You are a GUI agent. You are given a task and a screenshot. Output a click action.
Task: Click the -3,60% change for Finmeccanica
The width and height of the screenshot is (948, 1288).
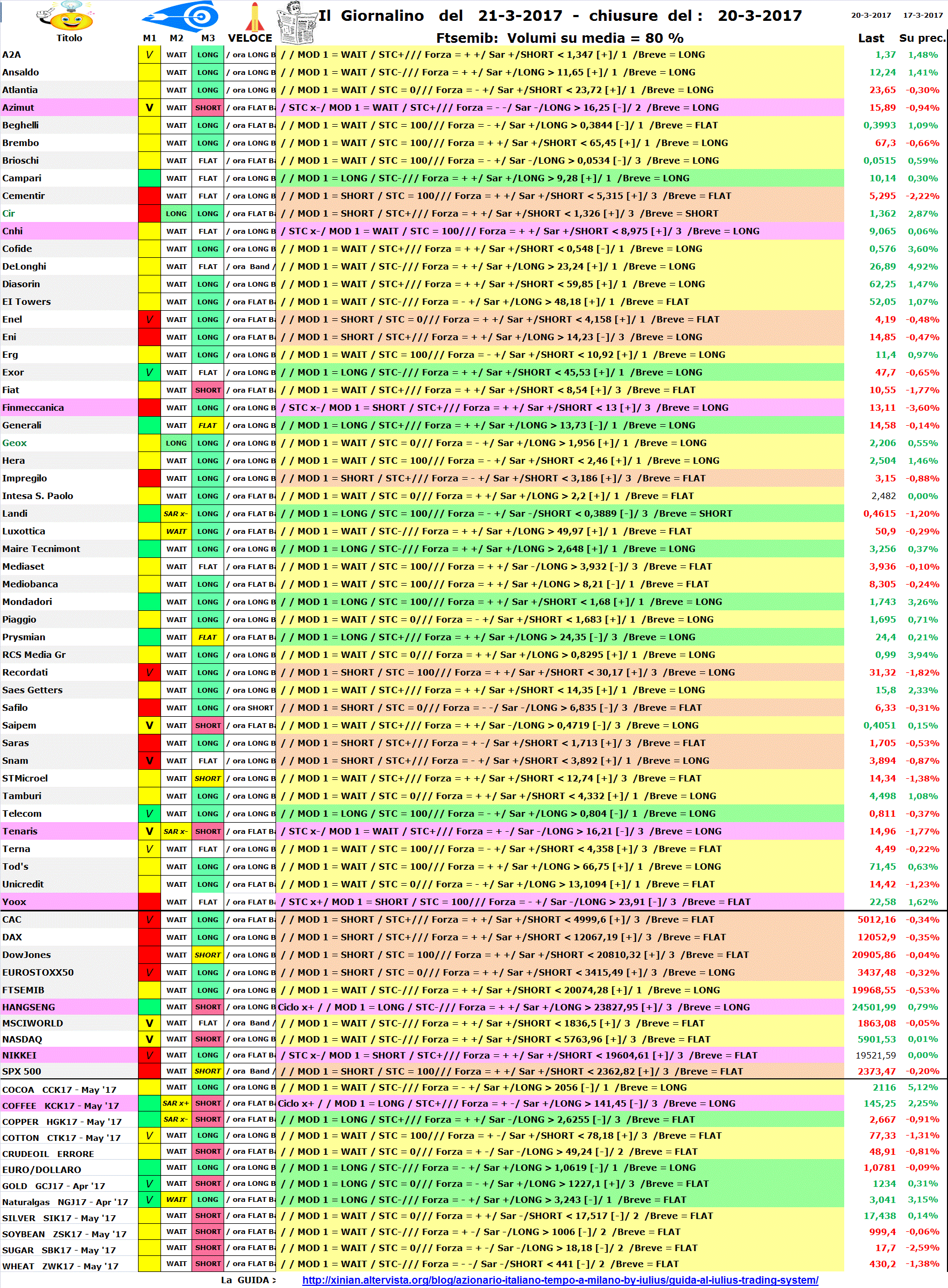(x=922, y=408)
